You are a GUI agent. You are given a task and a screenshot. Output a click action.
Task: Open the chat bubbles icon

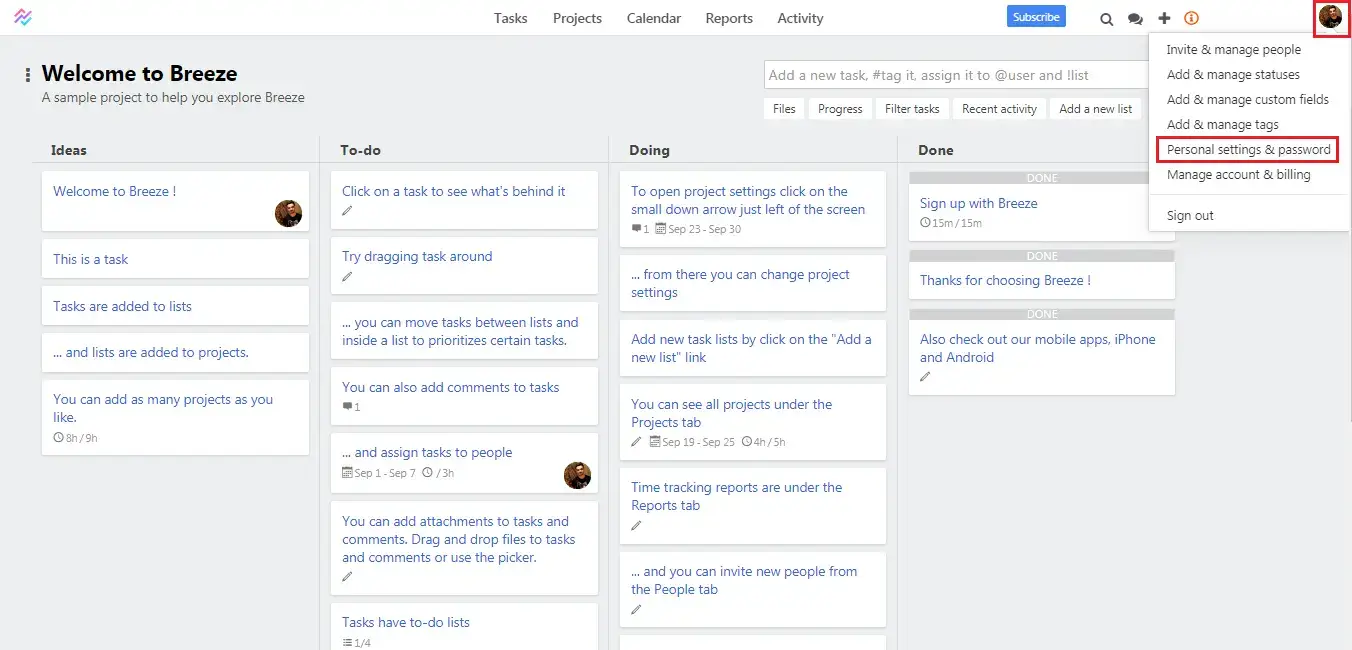(1135, 19)
